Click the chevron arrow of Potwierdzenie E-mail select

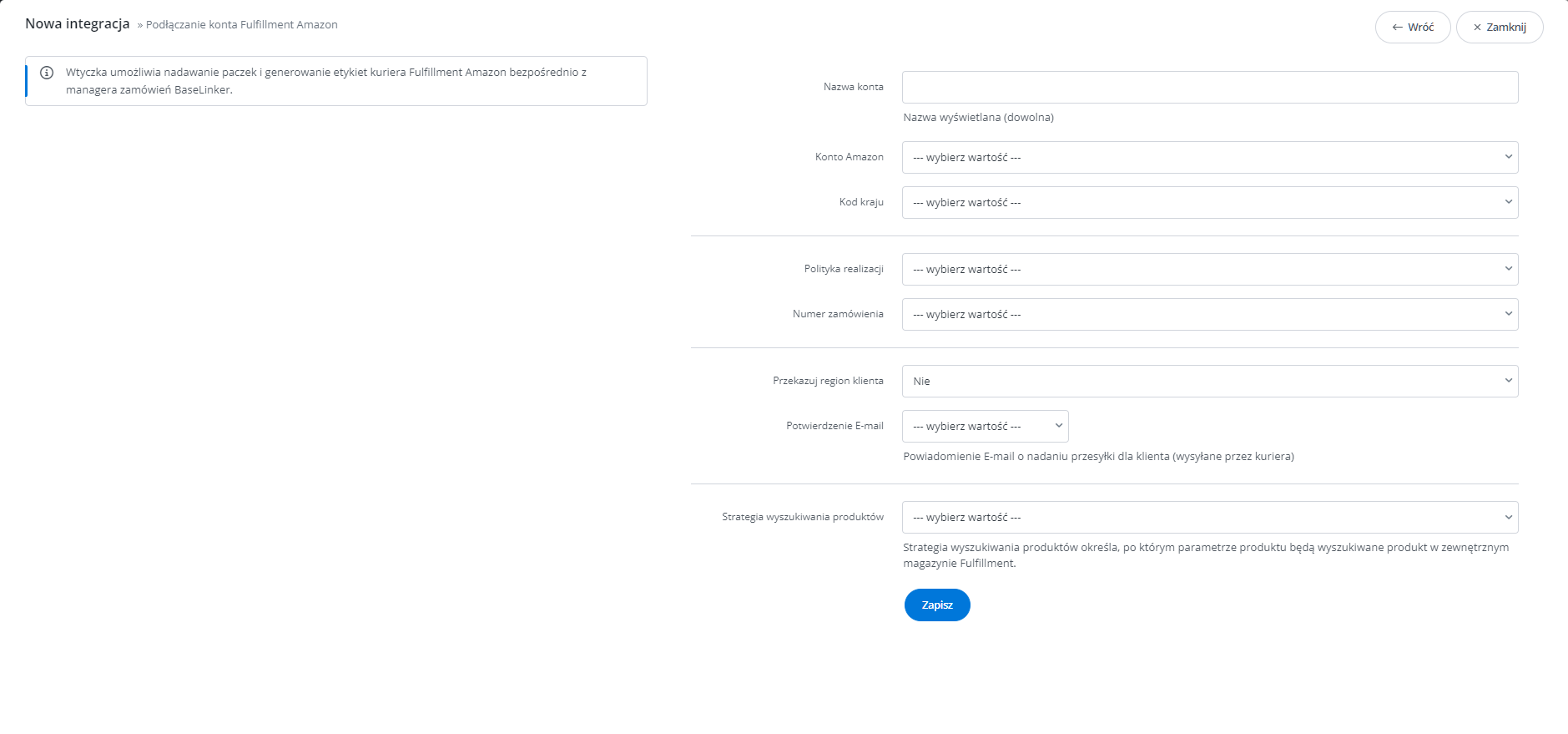1058,425
